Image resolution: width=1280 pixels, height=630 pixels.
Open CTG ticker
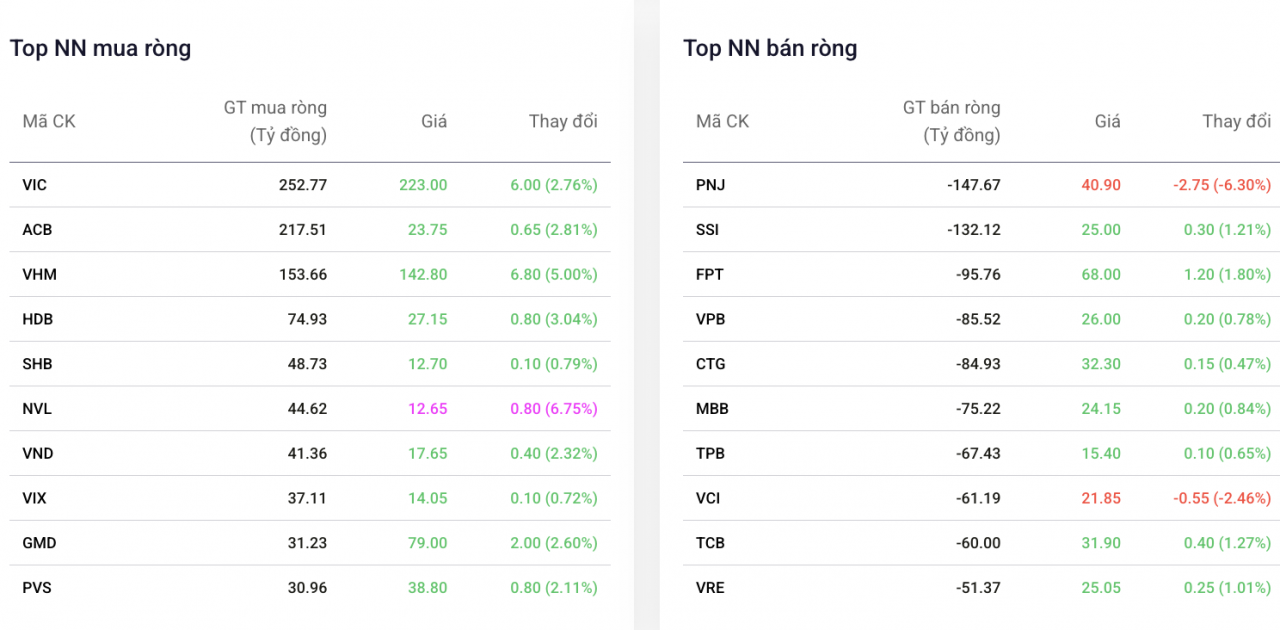point(711,364)
